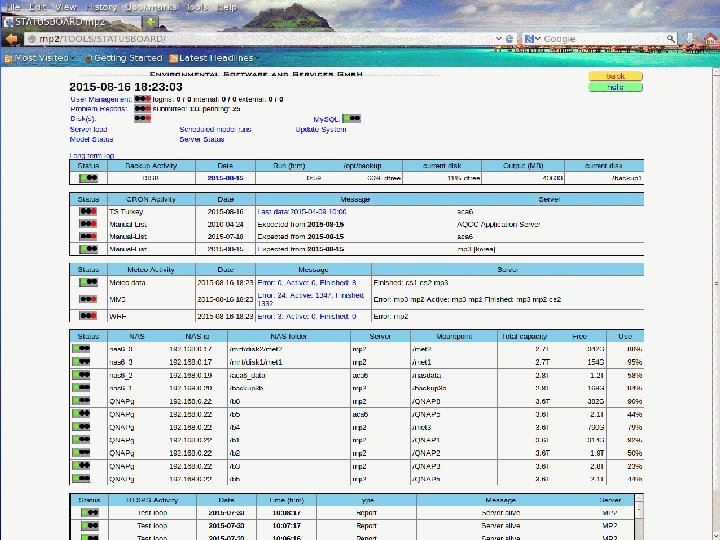Click the /mnt/disk1/net1 NAS folder cell

[x=256, y=362]
